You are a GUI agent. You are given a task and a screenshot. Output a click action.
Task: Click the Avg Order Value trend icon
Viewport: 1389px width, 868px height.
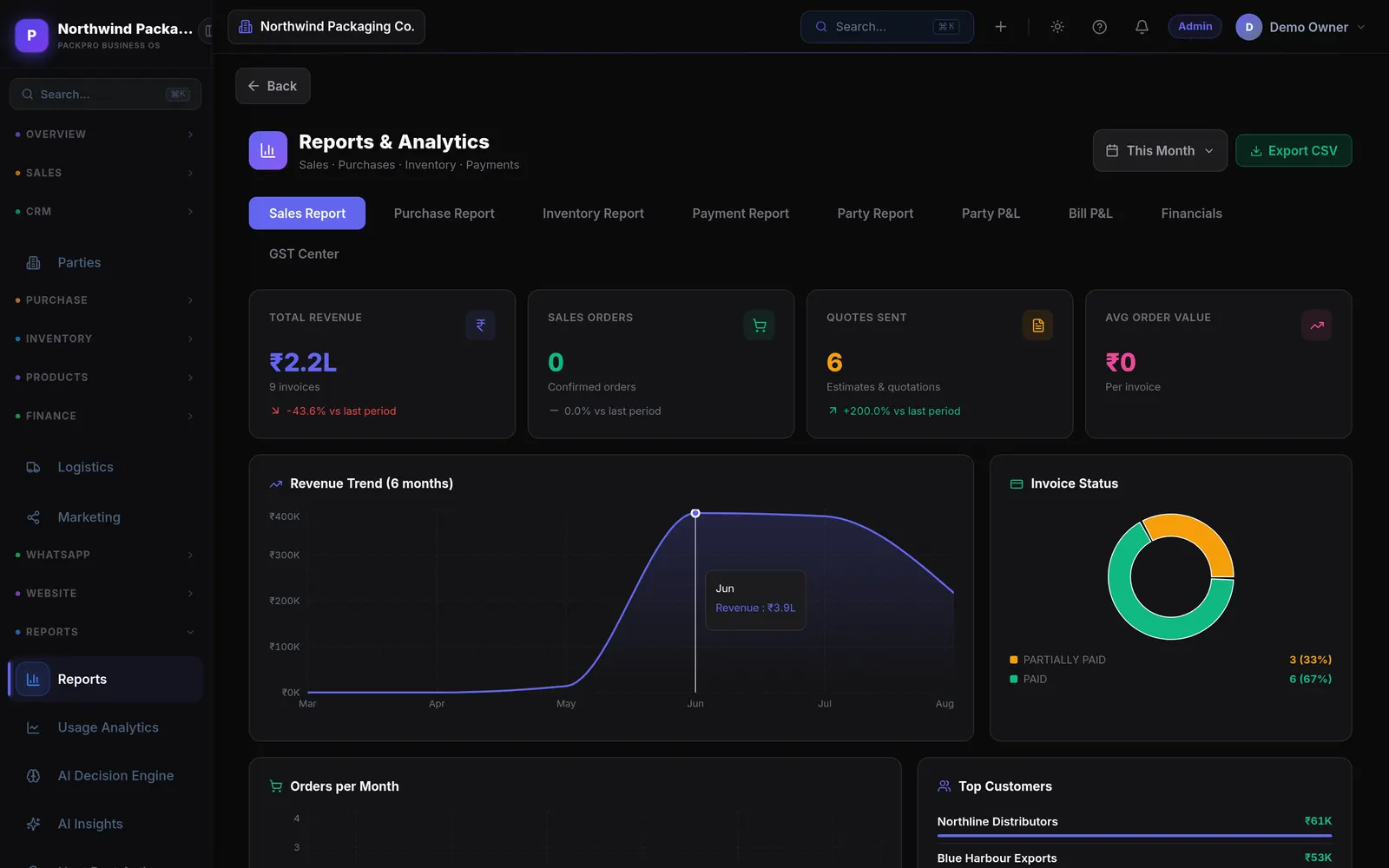(1316, 325)
